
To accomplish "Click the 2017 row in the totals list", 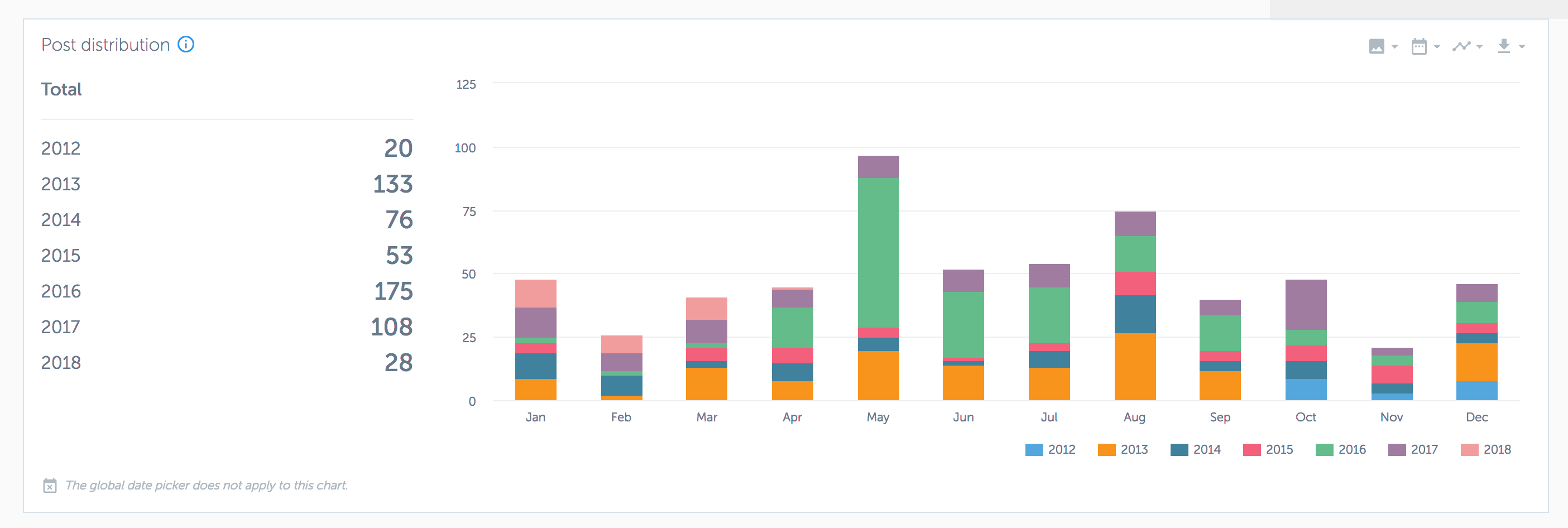I will pyautogui.click(x=61, y=327).
